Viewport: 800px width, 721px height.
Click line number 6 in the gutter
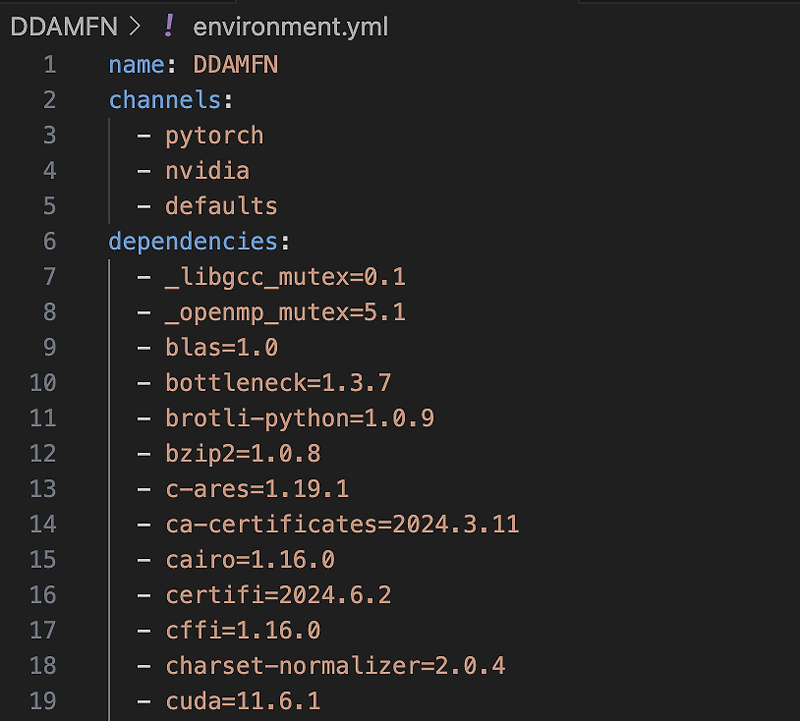click(x=49, y=241)
